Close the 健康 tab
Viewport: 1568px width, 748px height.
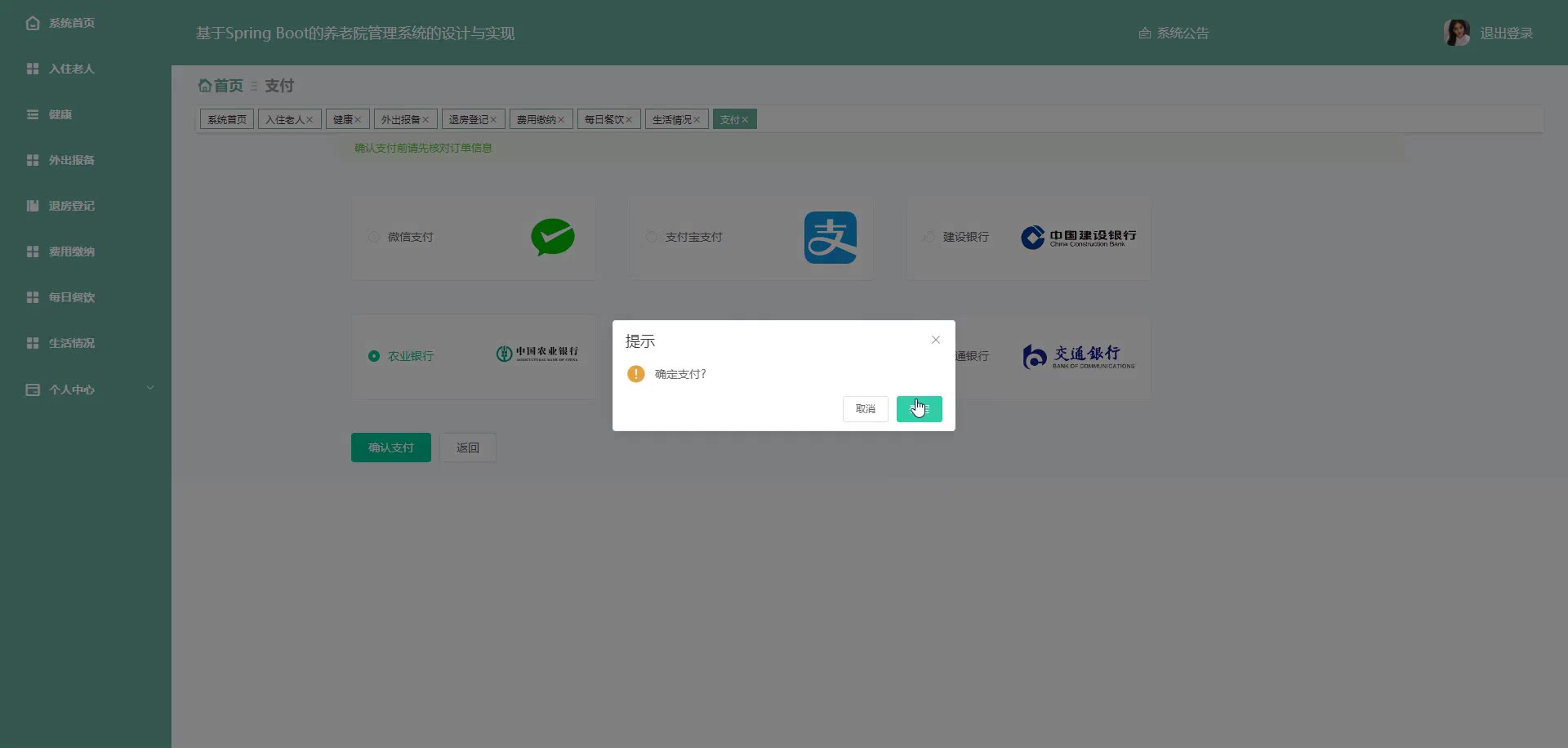click(358, 120)
